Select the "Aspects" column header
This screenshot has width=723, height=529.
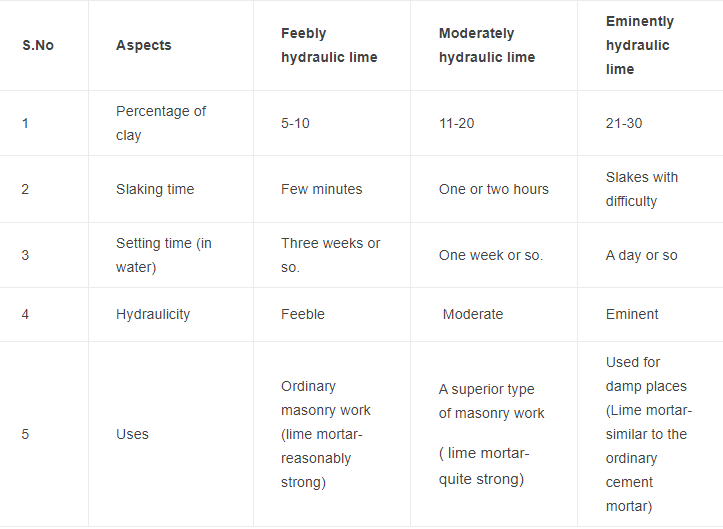coord(143,45)
